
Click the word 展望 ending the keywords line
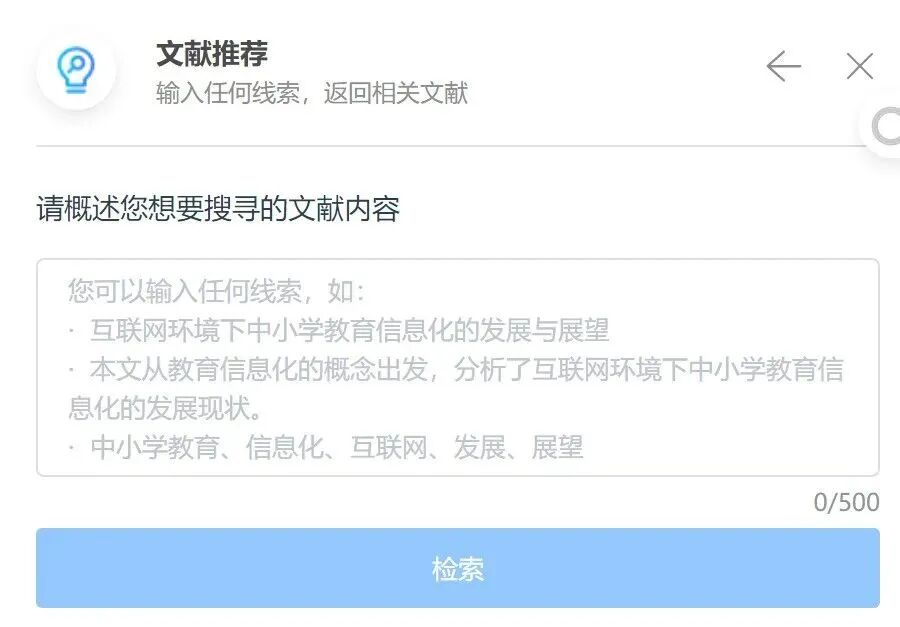pos(557,447)
